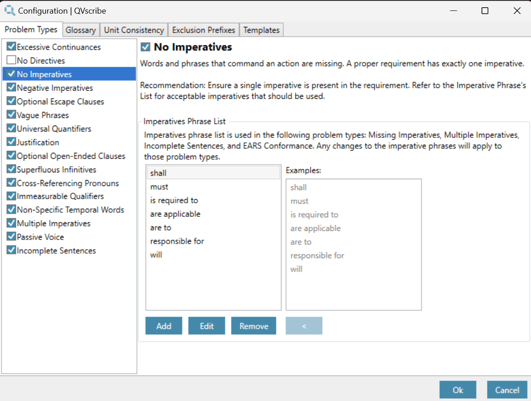The width and height of the screenshot is (531, 401).
Task: Minimize the Configuration window
Action: pos(453,11)
